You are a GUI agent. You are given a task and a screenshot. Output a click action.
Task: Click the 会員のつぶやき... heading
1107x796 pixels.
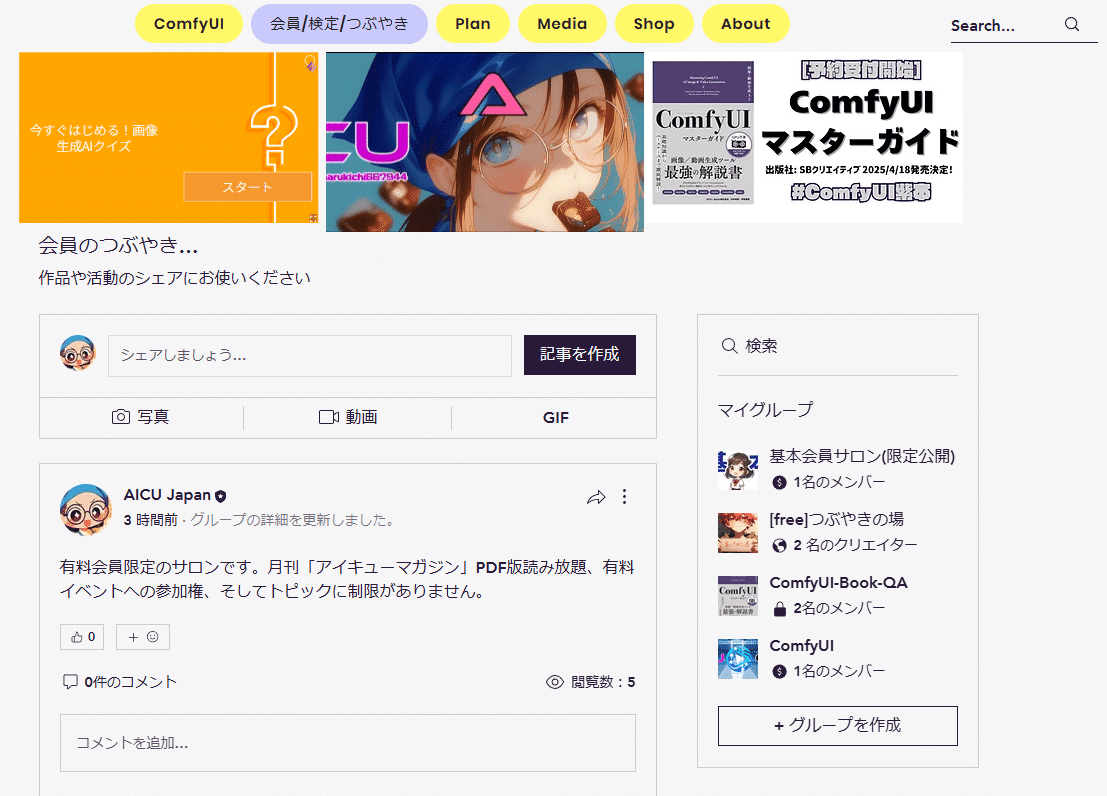(x=118, y=246)
